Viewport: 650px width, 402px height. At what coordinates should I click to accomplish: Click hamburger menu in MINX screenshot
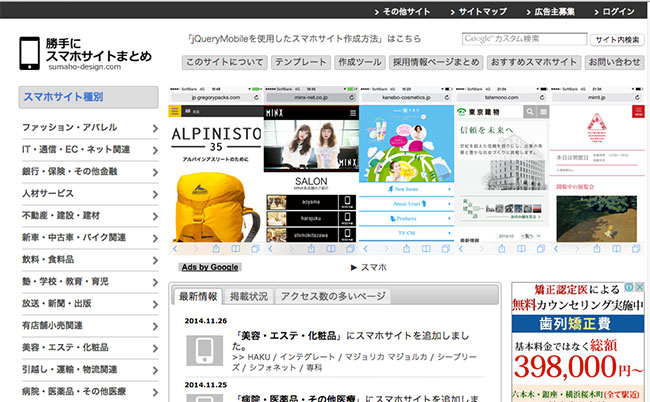click(x=353, y=113)
